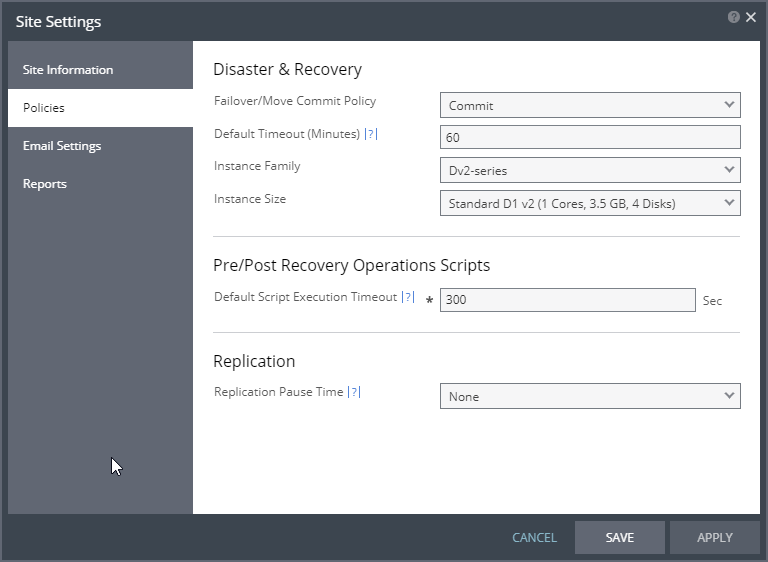The height and width of the screenshot is (562, 768).
Task: Click the Sec unit label
Action: [x=712, y=300]
